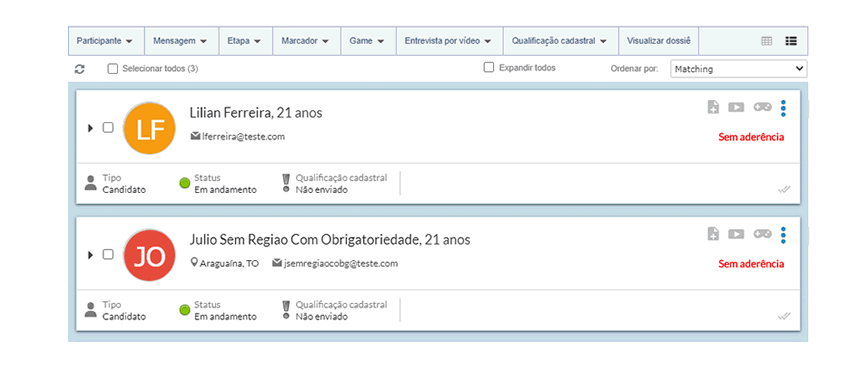Open document icon for Lilian Ferreira
Image resolution: width=850 pixels, height=380 pixels.
click(x=713, y=107)
